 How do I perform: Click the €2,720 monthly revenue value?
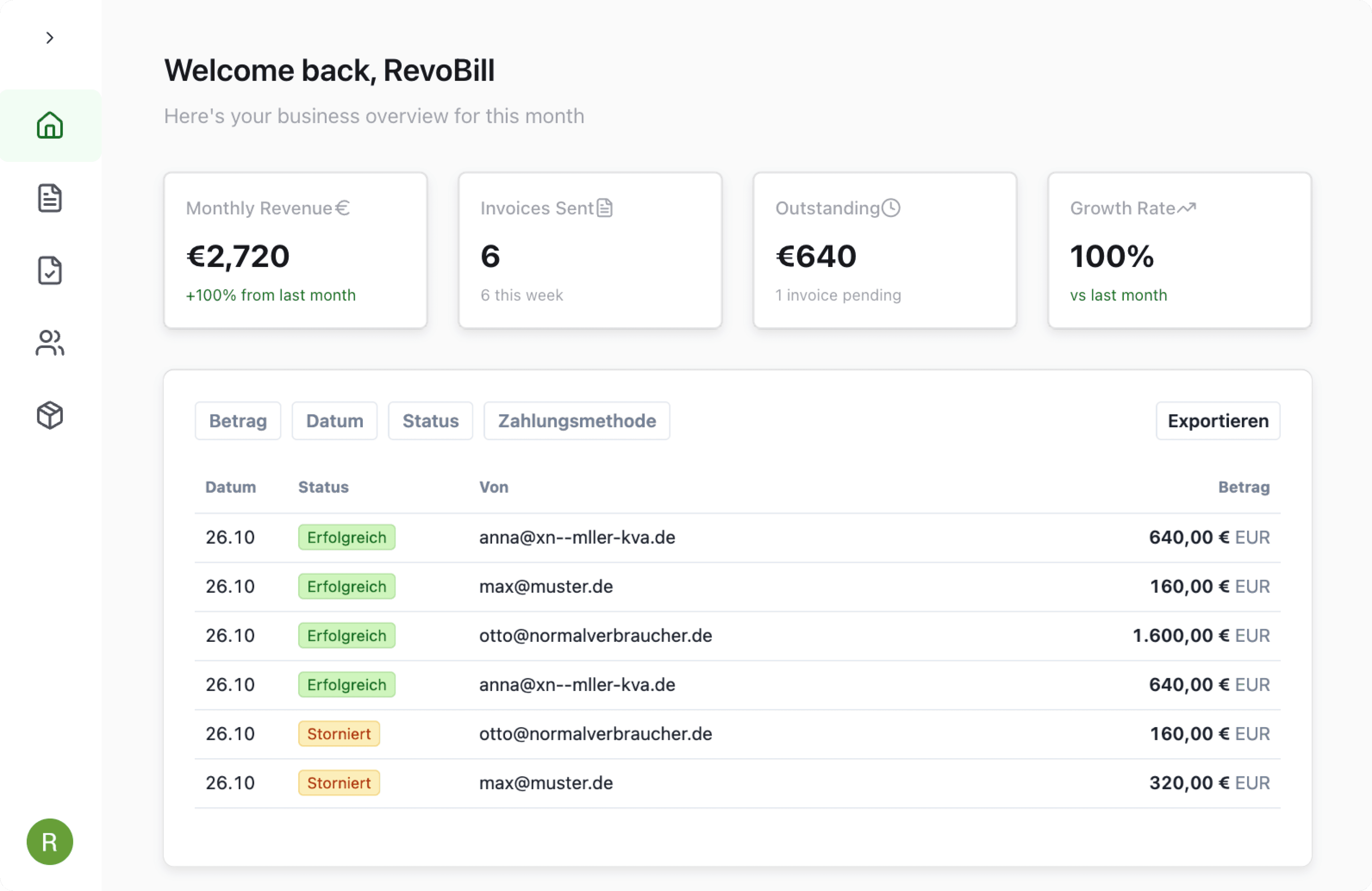(238, 256)
